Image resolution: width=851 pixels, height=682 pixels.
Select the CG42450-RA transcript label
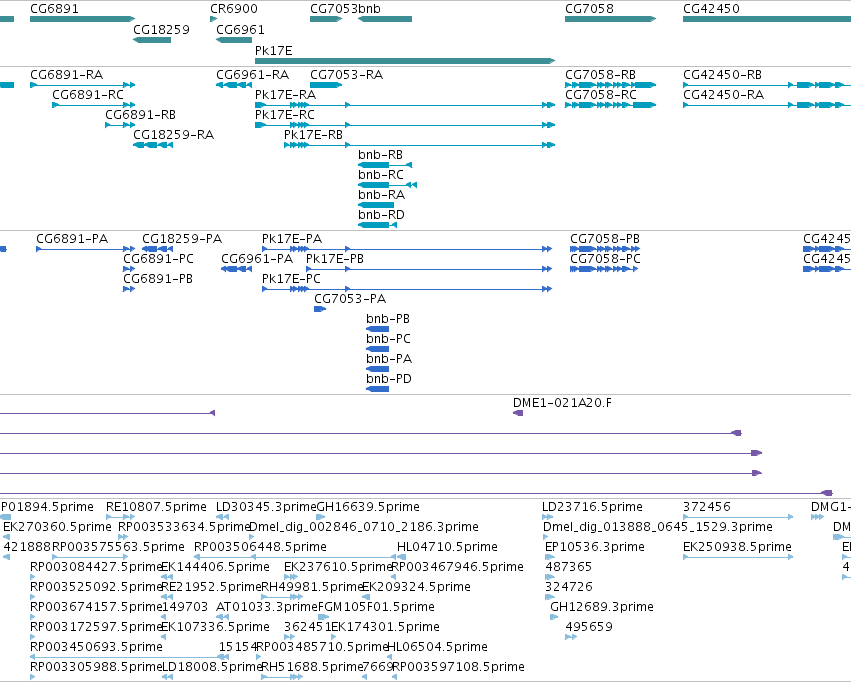[723, 95]
